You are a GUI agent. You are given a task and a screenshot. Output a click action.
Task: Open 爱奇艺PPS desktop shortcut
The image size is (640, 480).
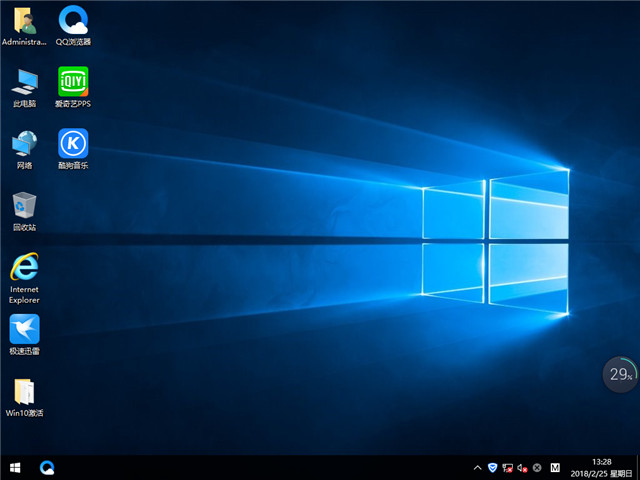73,87
